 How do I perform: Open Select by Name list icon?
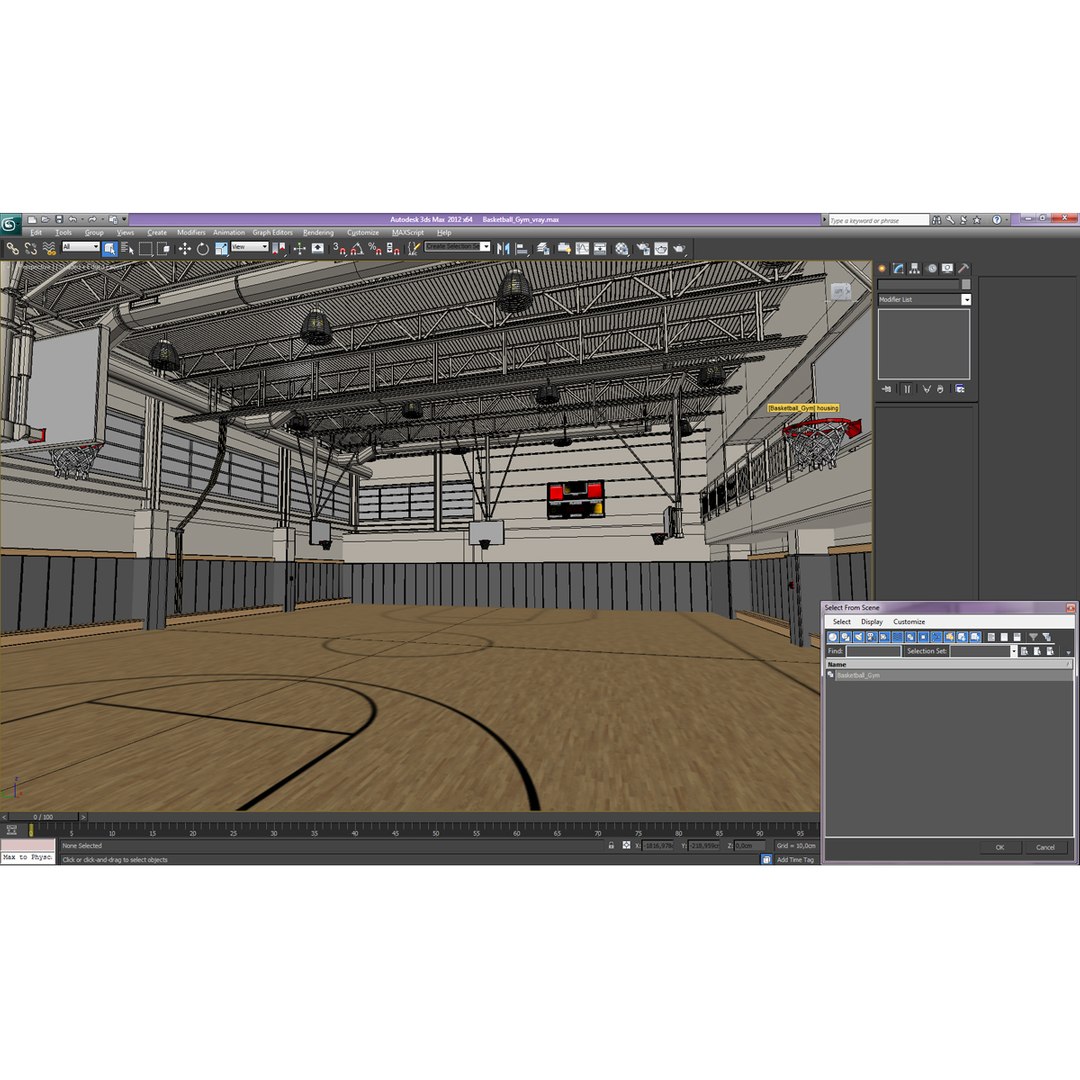[127, 249]
